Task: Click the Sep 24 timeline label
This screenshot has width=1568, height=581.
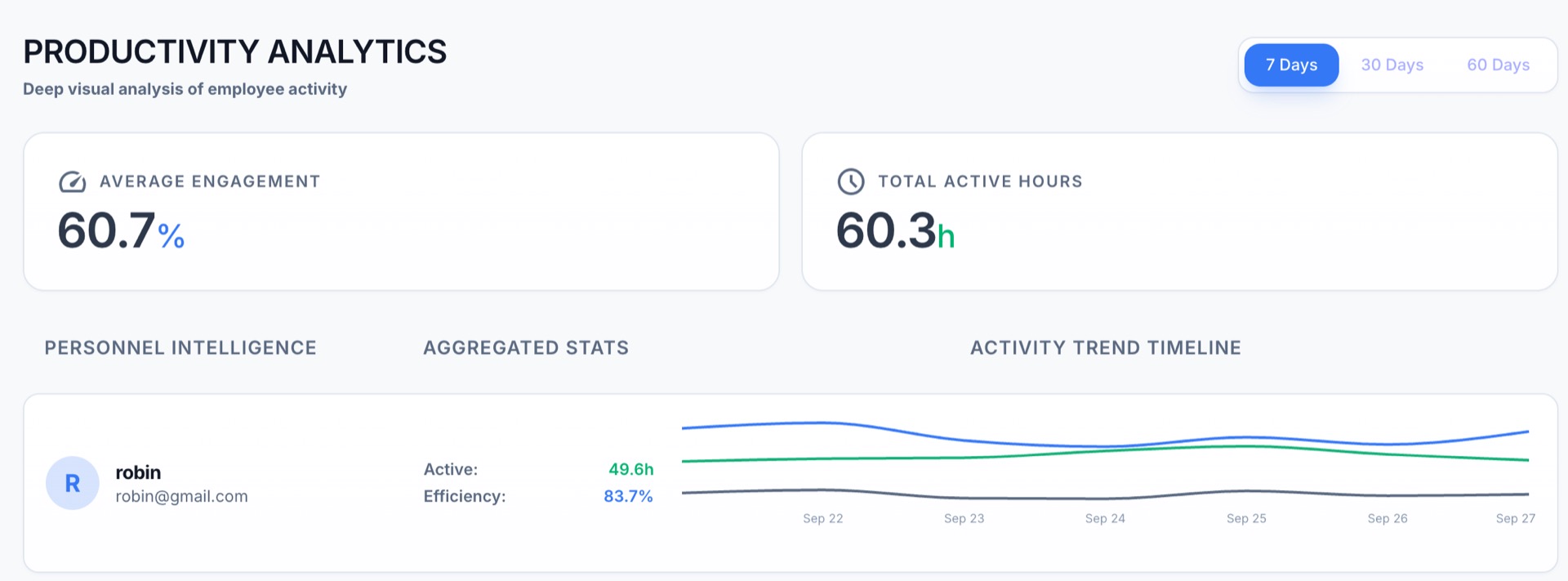Action: 1105,518
